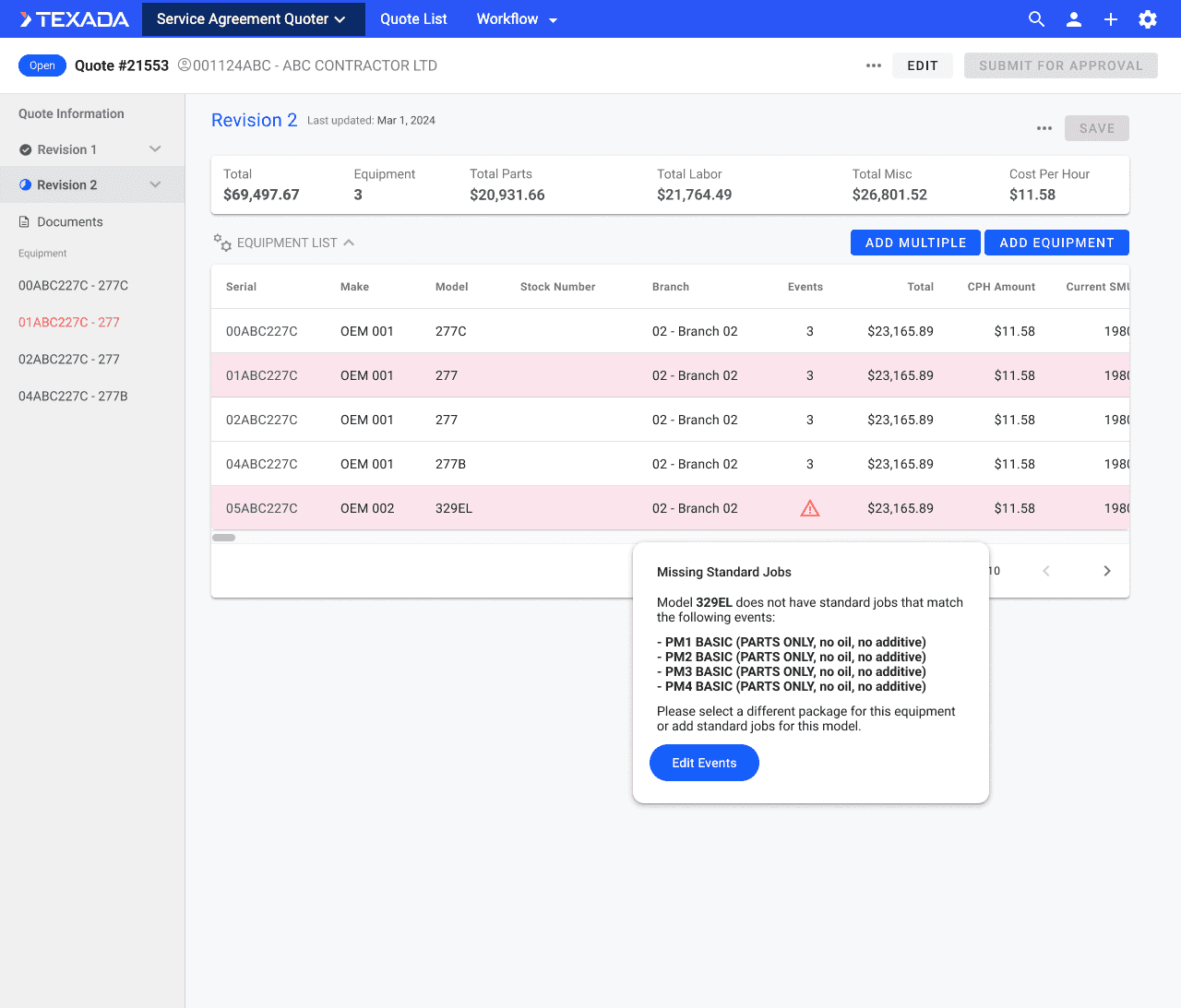
Task: Click the Revision 1 checkmark status icon
Action: (x=26, y=149)
